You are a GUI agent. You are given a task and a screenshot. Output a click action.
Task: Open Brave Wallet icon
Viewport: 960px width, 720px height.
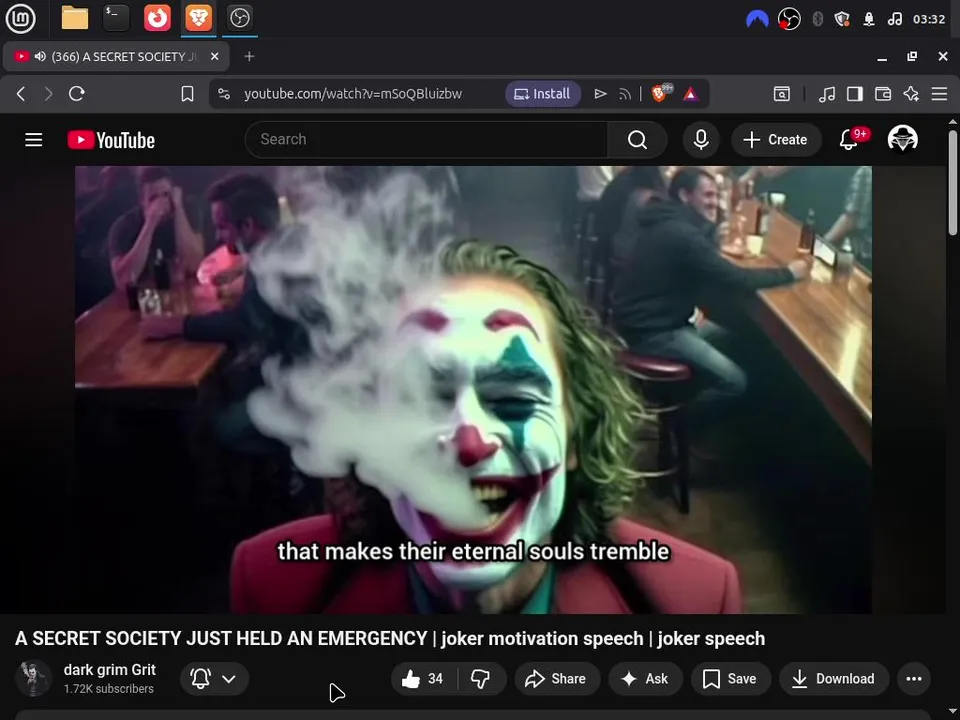click(883, 94)
